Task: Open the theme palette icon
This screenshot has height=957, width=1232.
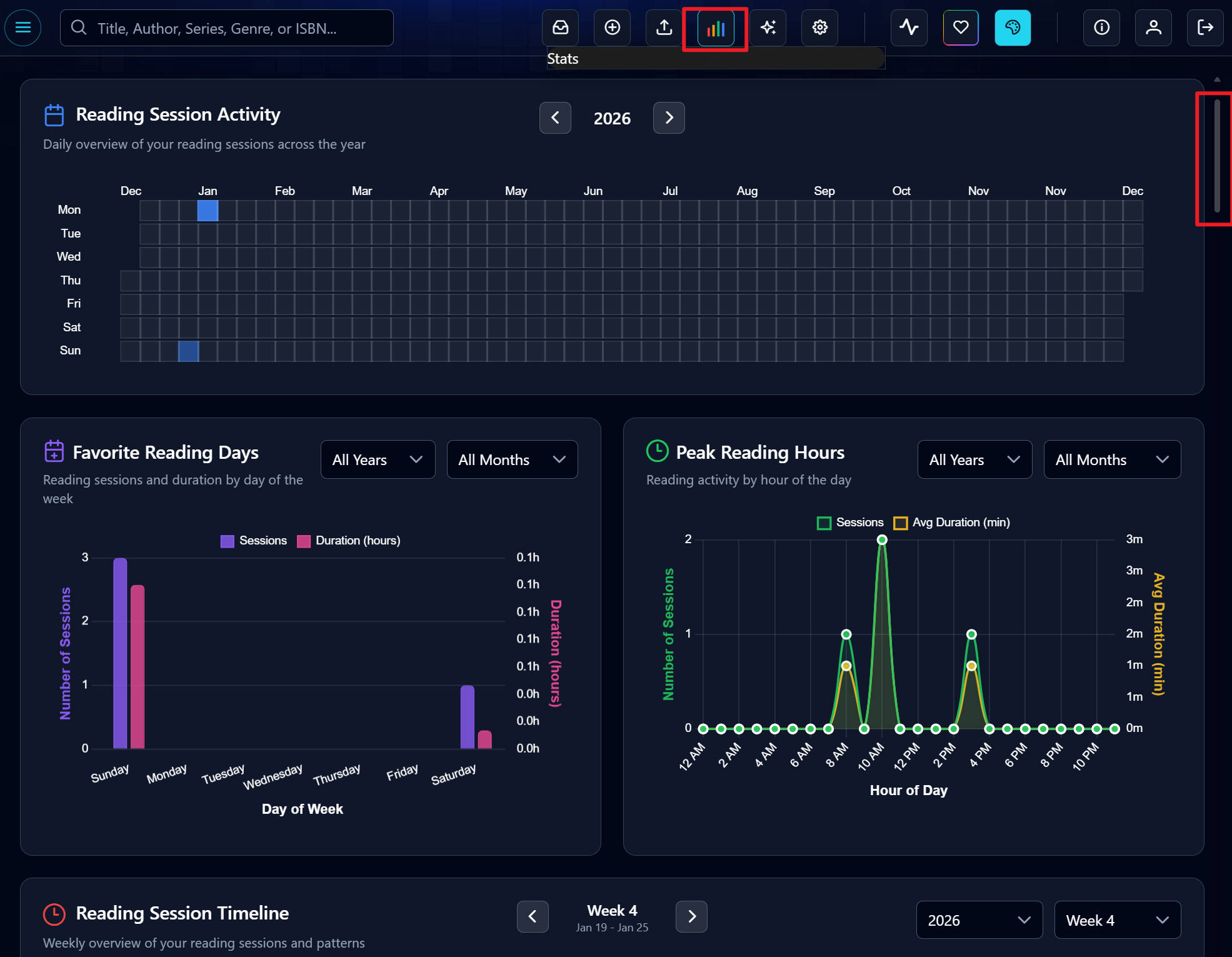Action: [1012, 28]
